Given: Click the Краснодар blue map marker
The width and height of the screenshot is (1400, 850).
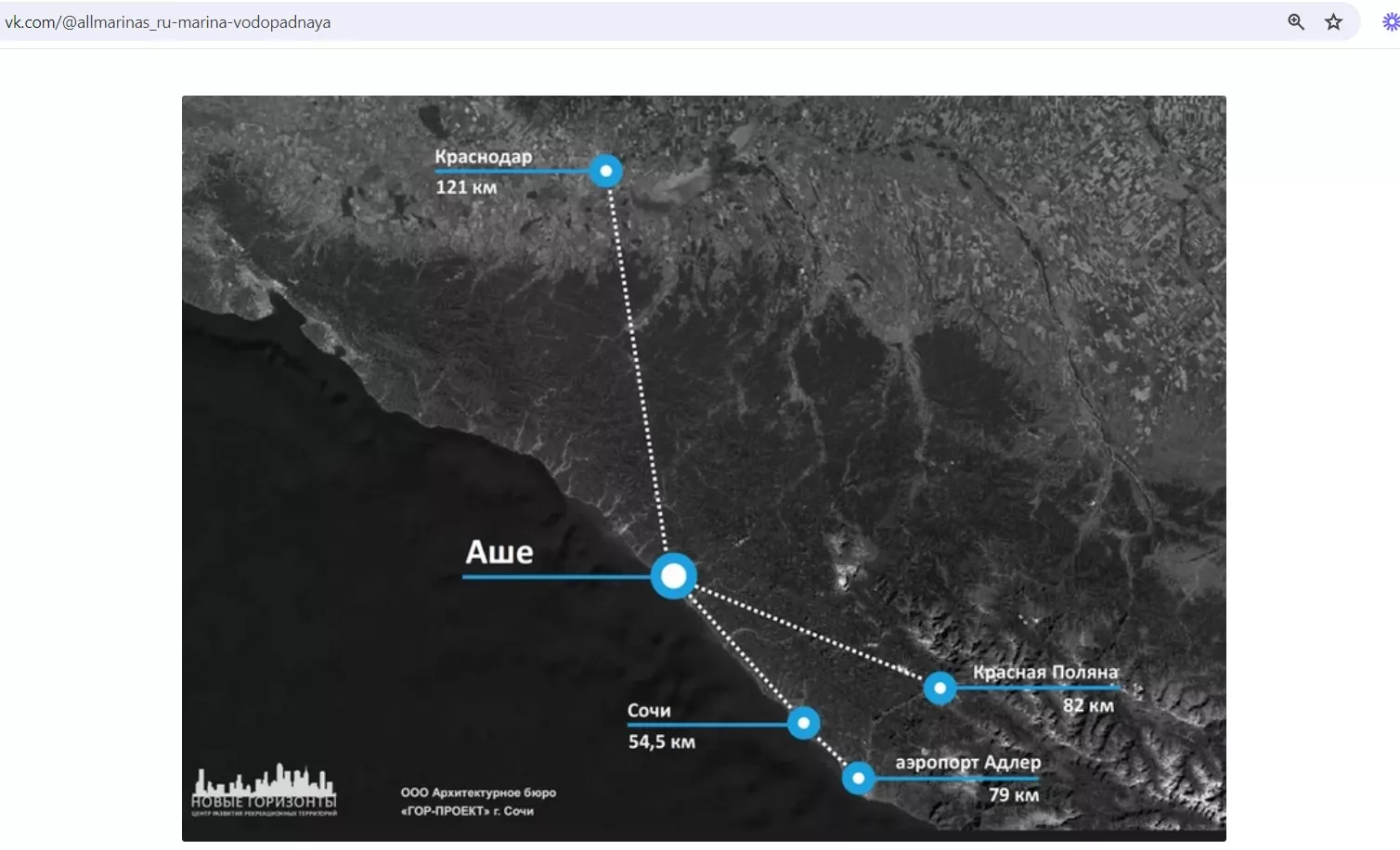Looking at the screenshot, I should pyautogui.click(x=606, y=171).
